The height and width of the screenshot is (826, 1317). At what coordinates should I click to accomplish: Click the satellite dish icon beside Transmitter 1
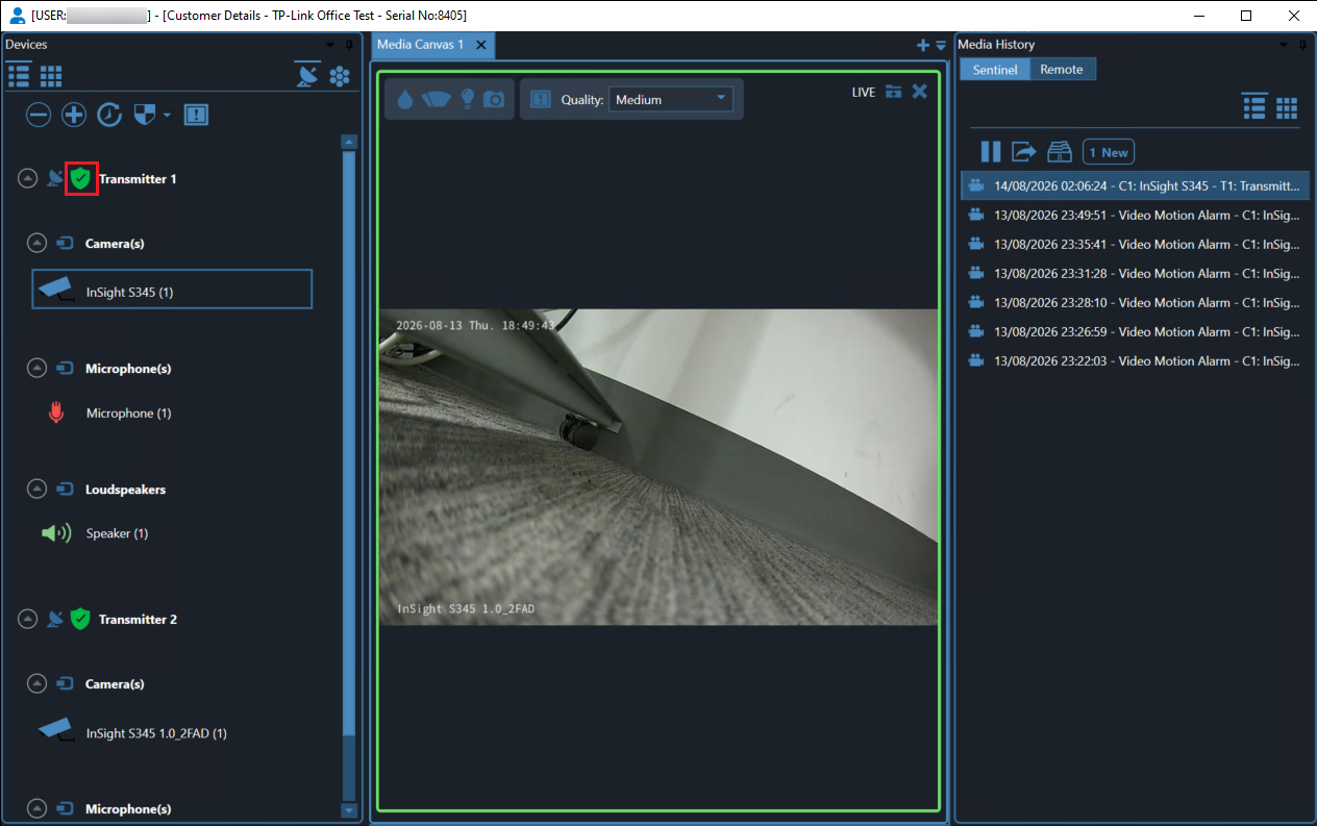point(56,179)
